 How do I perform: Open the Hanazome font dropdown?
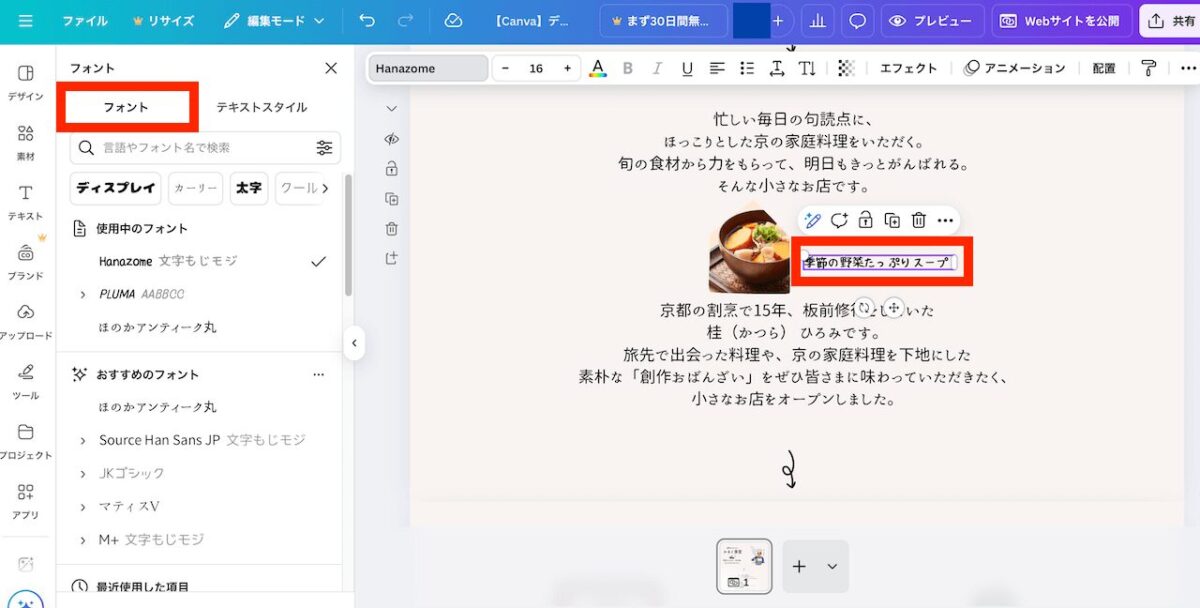pos(428,68)
